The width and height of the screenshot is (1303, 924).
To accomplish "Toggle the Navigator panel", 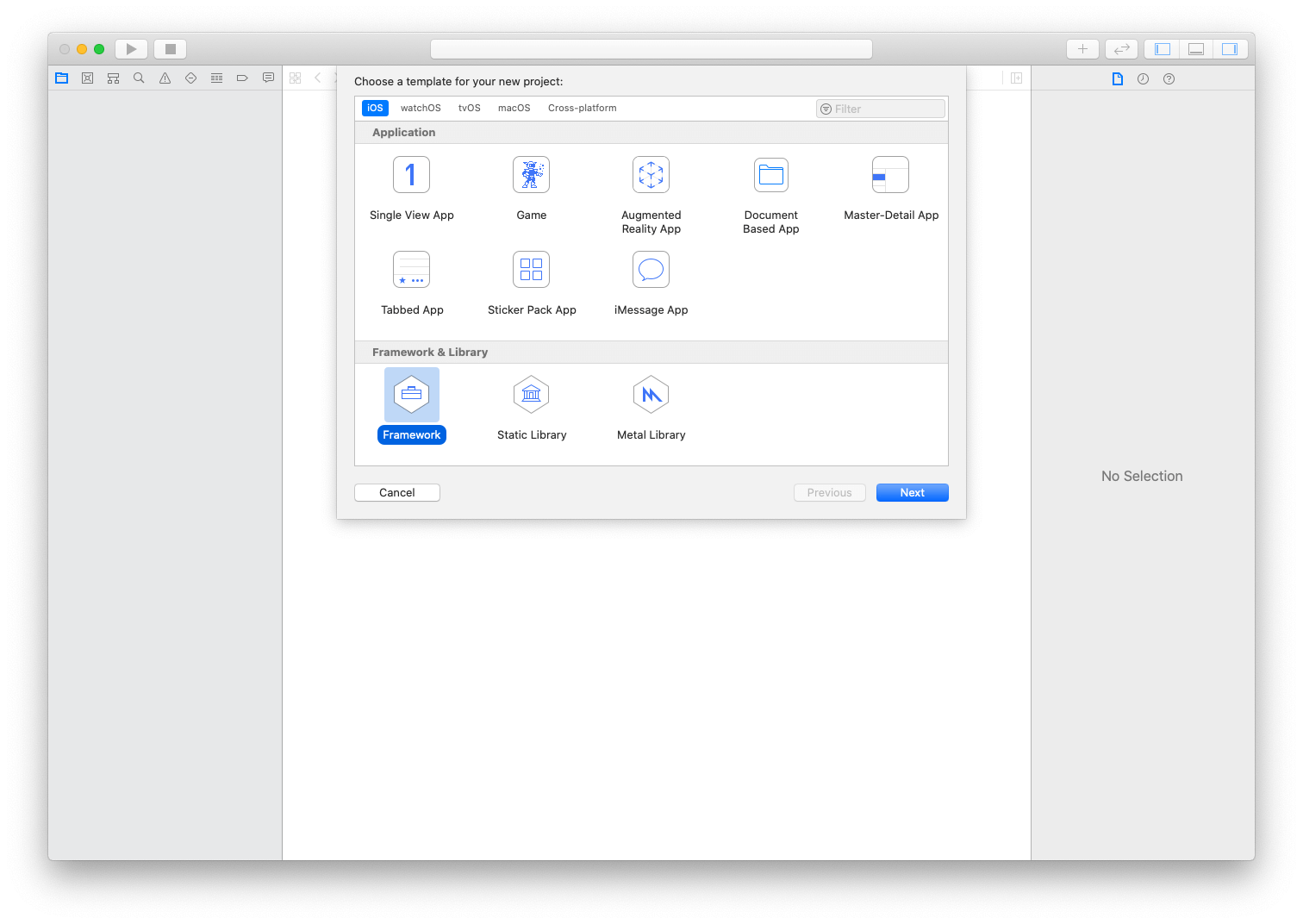I will (1162, 49).
